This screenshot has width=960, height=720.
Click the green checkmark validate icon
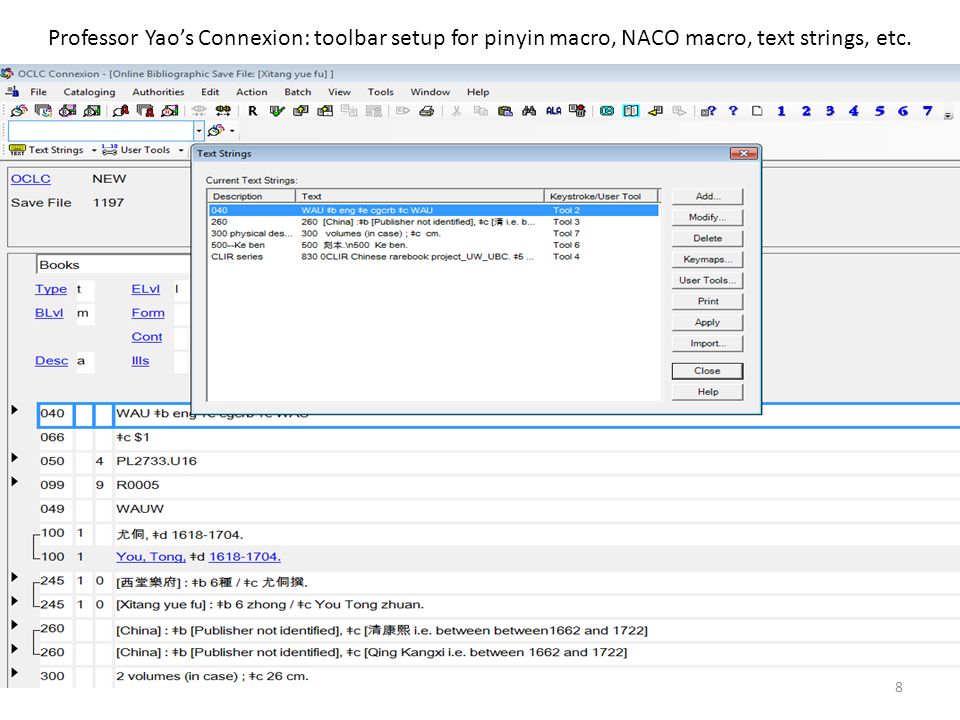pos(277,111)
